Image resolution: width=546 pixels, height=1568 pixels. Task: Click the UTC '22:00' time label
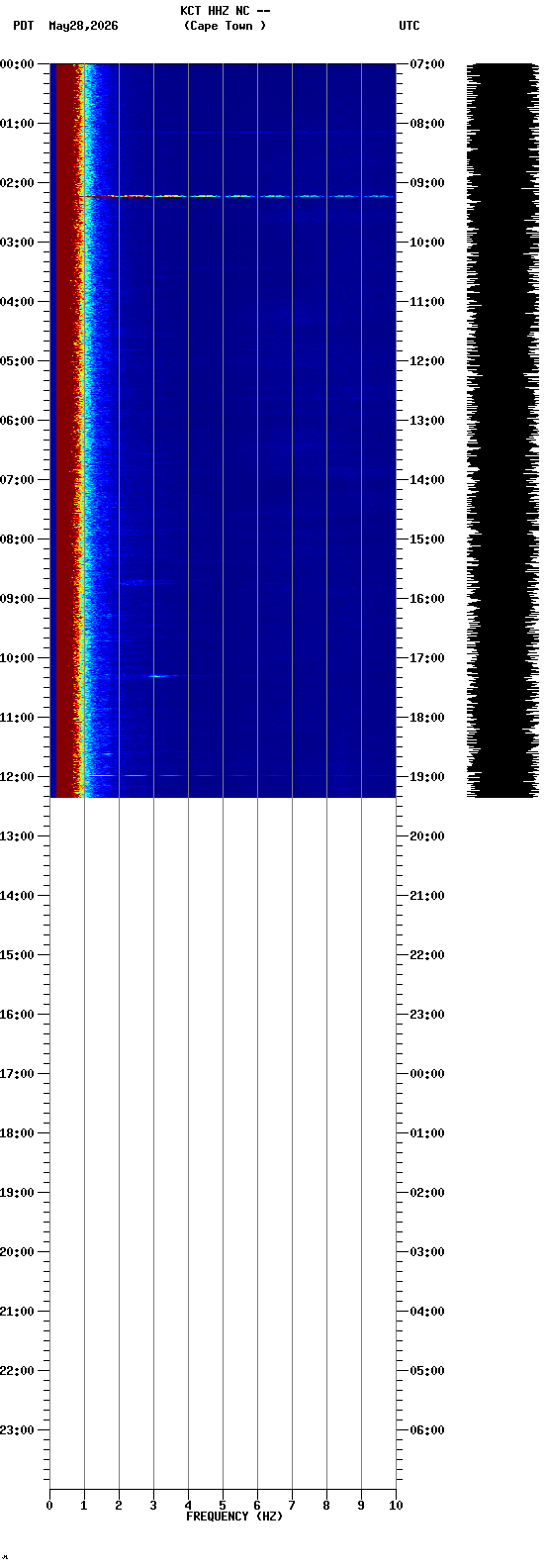tap(427, 955)
